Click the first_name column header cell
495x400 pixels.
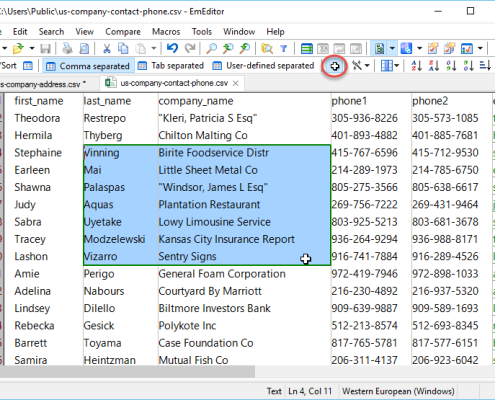pos(39,101)
